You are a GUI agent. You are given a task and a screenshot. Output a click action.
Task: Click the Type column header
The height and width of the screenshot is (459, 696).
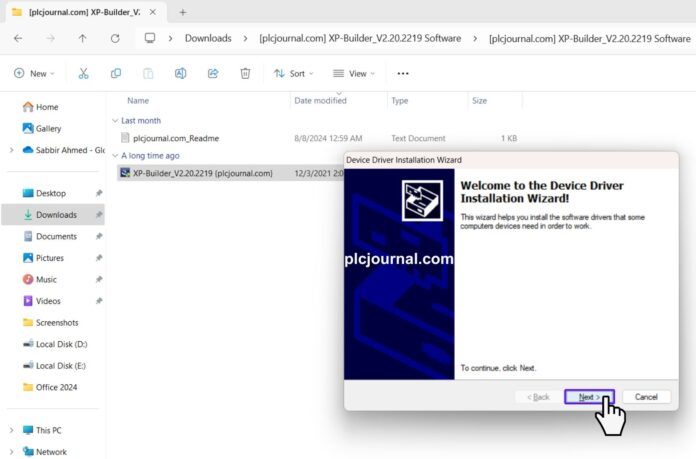click(399, 101)
